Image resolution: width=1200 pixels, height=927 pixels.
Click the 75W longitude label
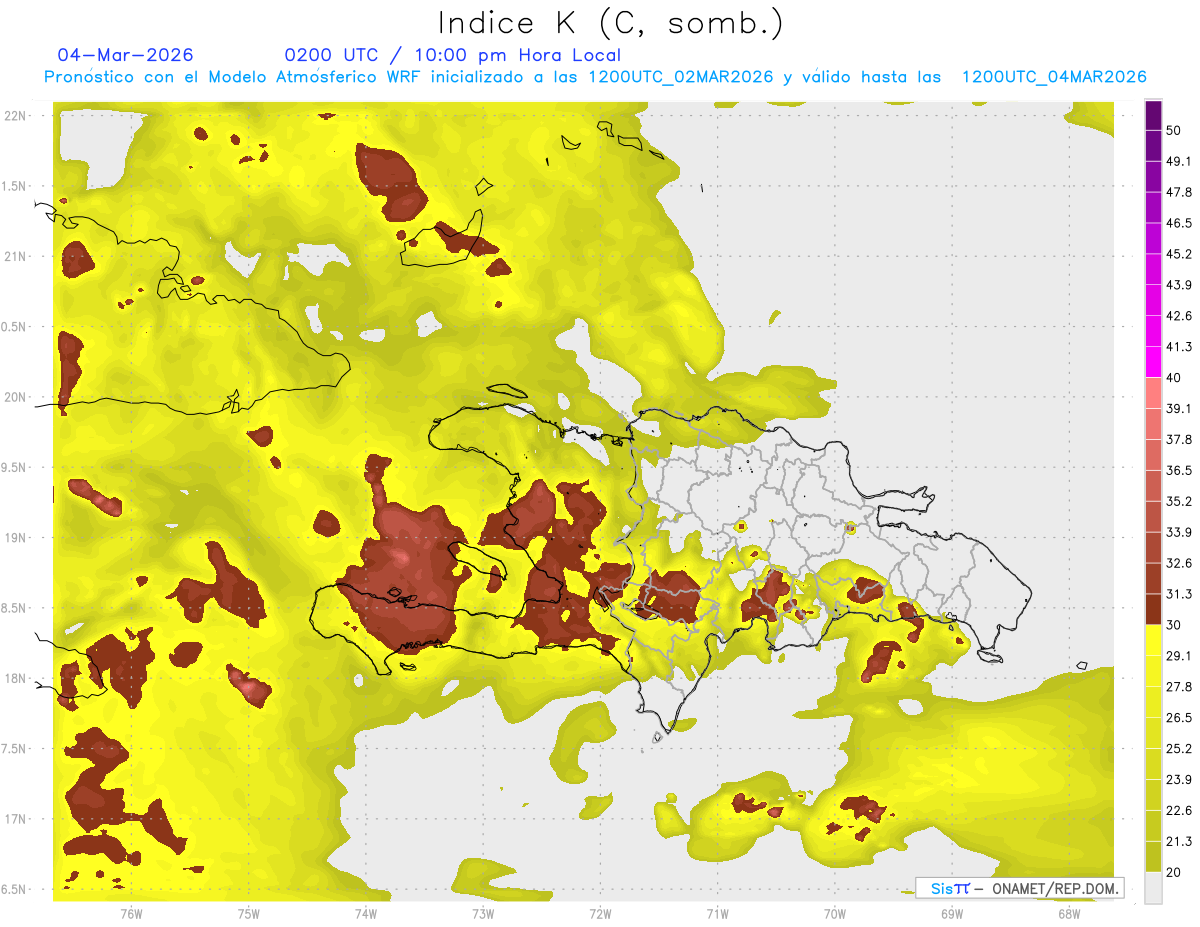point(248,913)
